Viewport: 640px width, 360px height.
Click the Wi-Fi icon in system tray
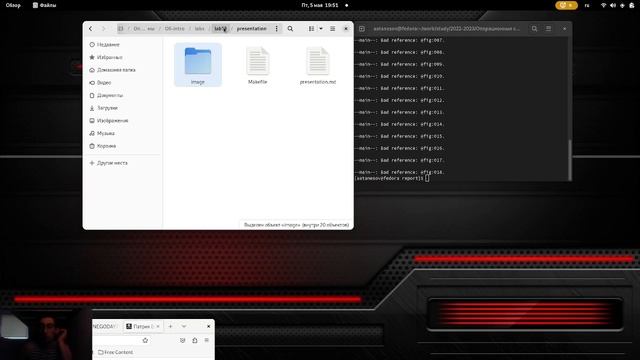pyautogui.click(x=603, y=5)
